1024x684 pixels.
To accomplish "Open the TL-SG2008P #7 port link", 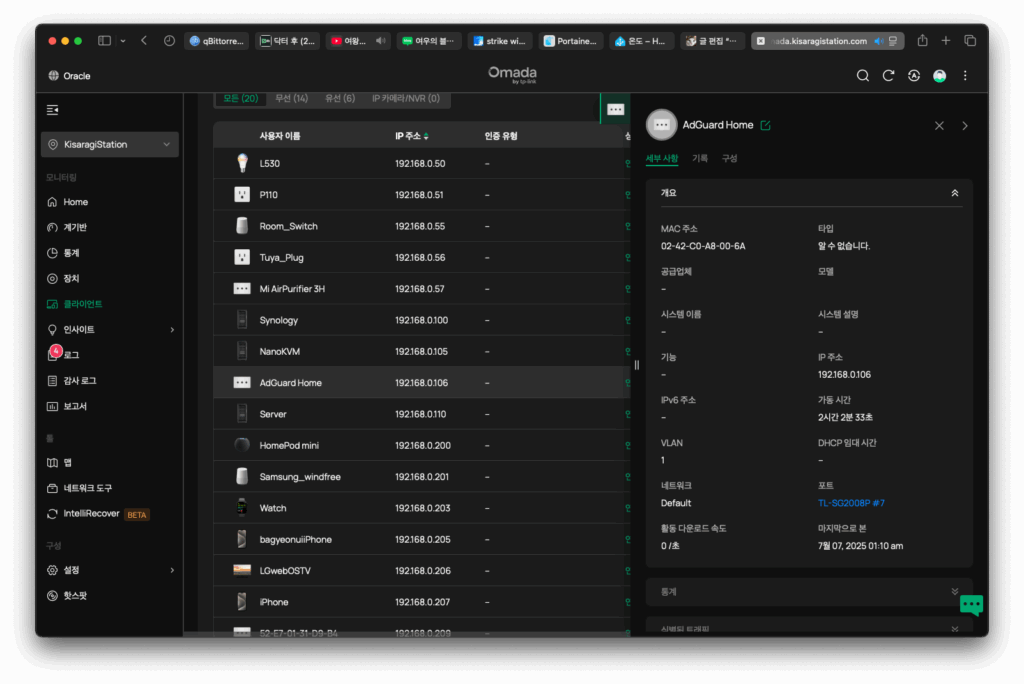I will click(851, 503).
